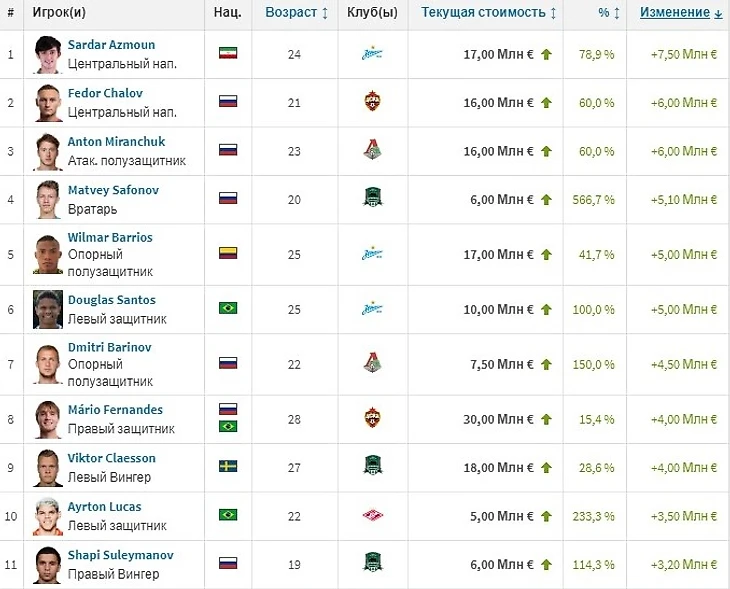Open Shapi Suleymanov player link
The width and height of the screenshot is (730, 589).
pos(120,555)
